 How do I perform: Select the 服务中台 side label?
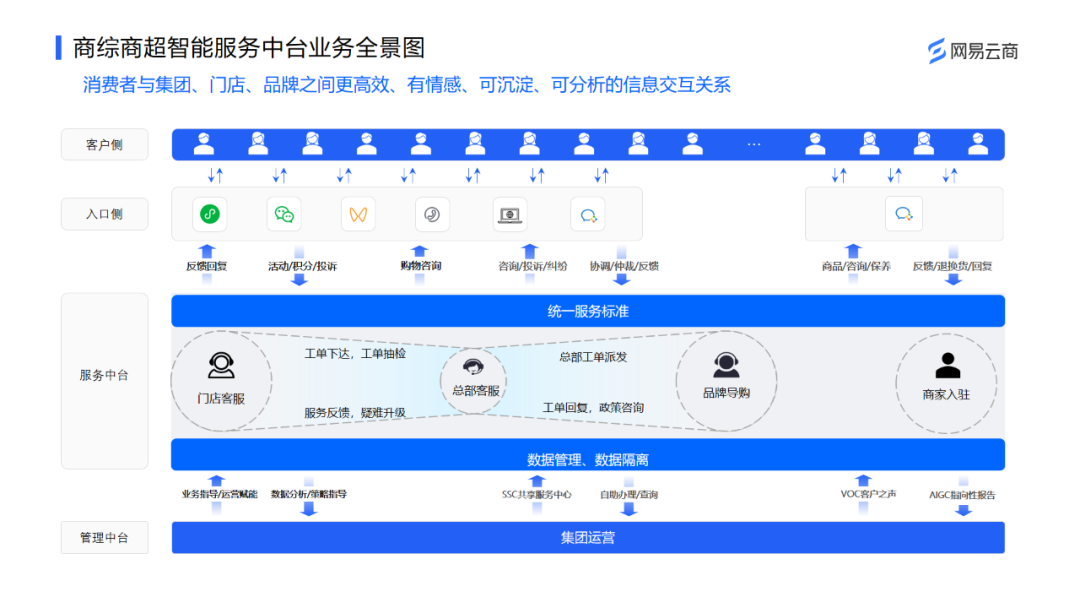pos(105,375)
